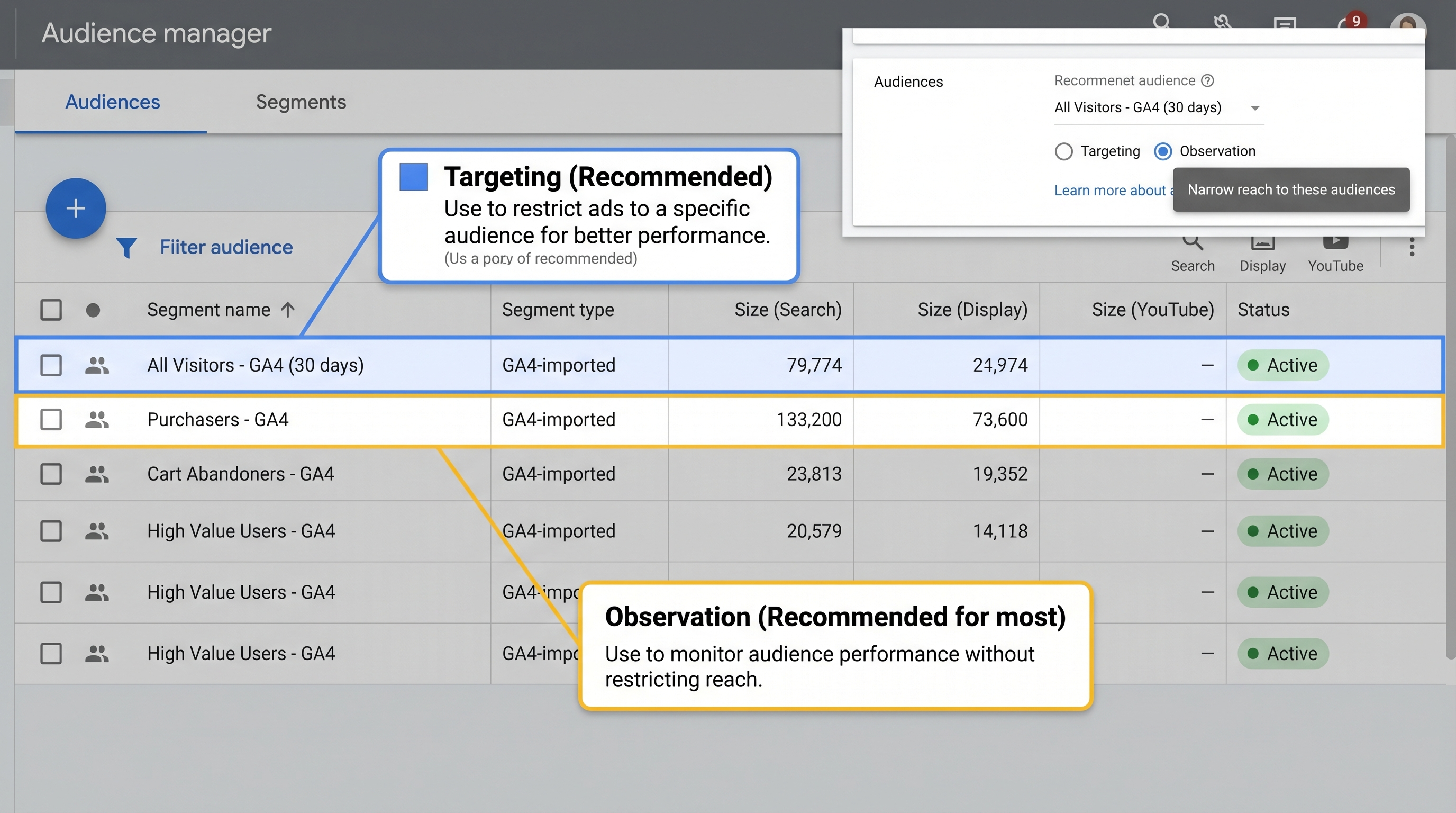The height and width of the screenshot is (813, 1456).
Task: Switch to the Segments tab
Action: point(301,102)
